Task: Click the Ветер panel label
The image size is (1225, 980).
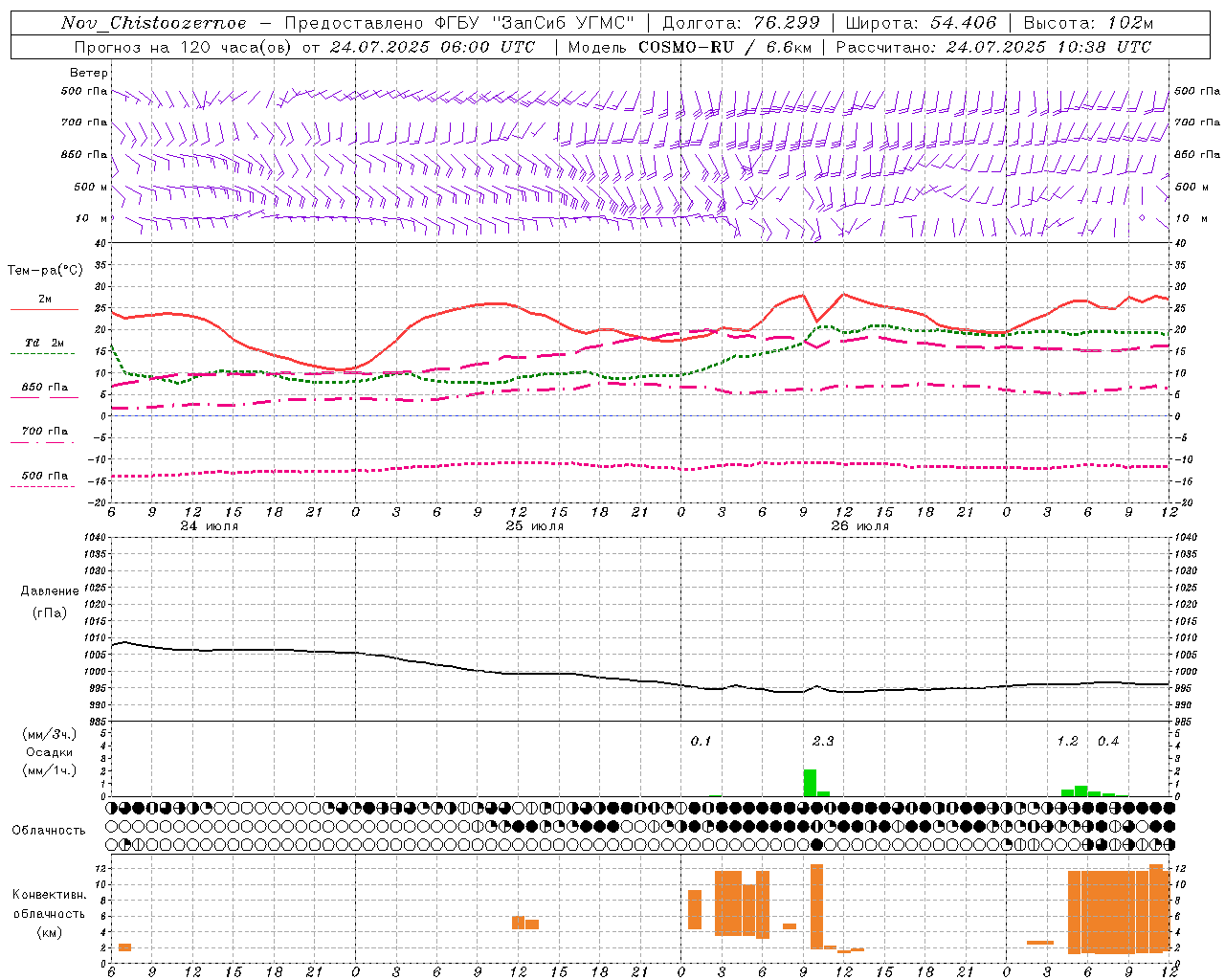Action: click(89, 73)
